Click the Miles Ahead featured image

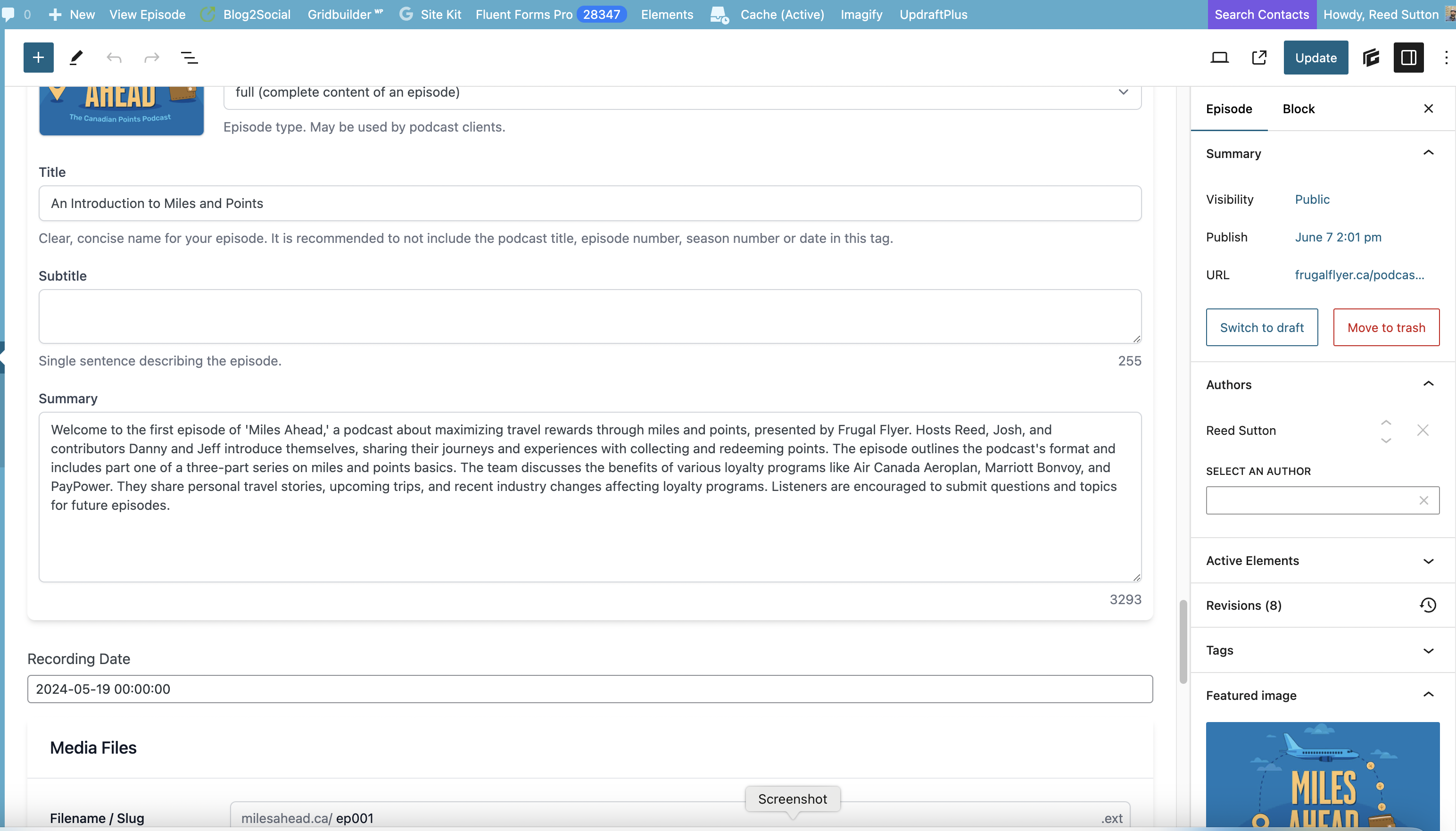[1323, 775]
